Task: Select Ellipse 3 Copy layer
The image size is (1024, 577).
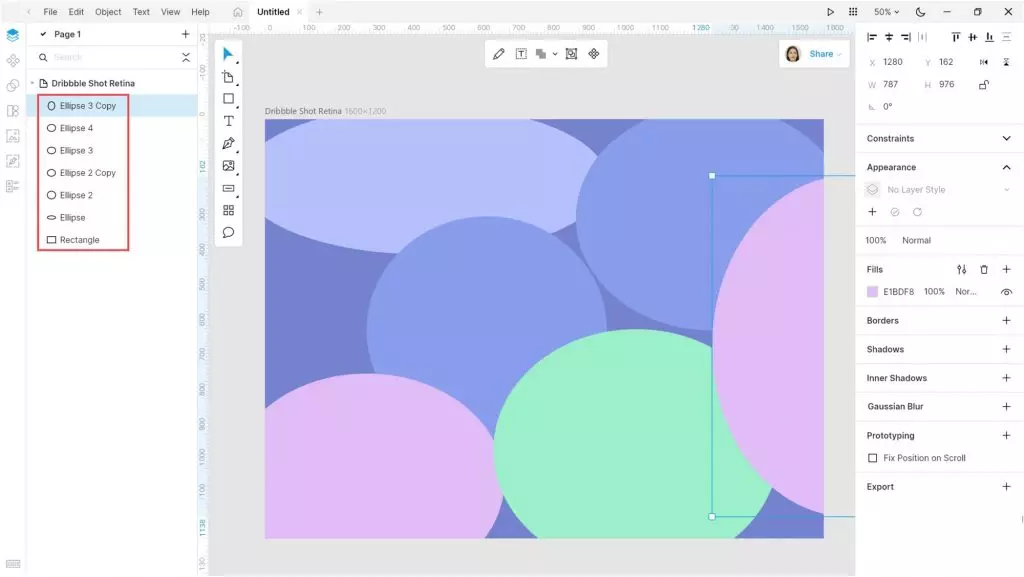Action: (112, 106)
